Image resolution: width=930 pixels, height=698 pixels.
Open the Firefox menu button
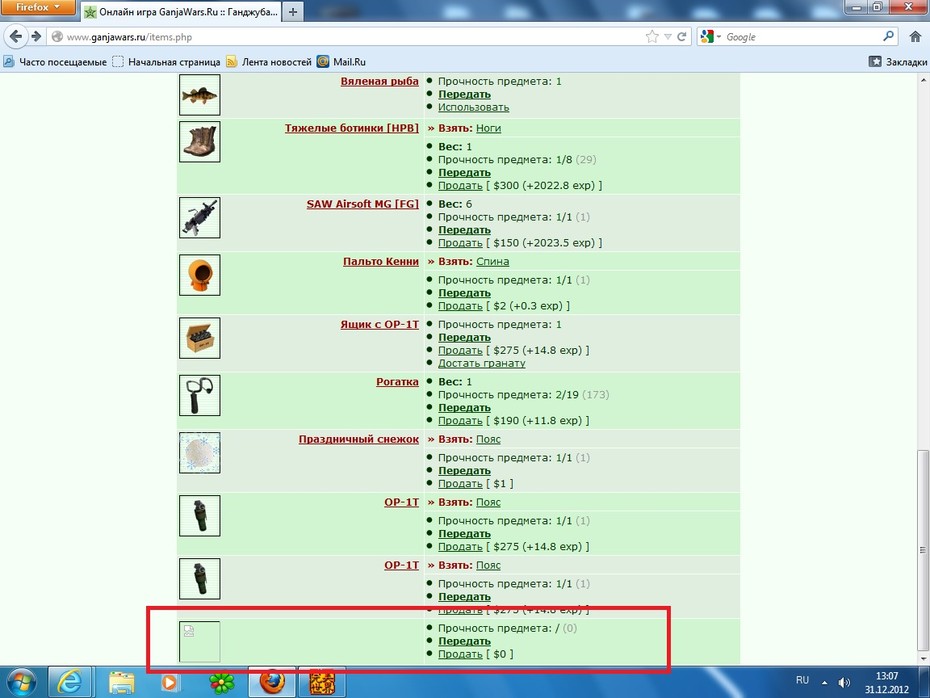(38, 7)
